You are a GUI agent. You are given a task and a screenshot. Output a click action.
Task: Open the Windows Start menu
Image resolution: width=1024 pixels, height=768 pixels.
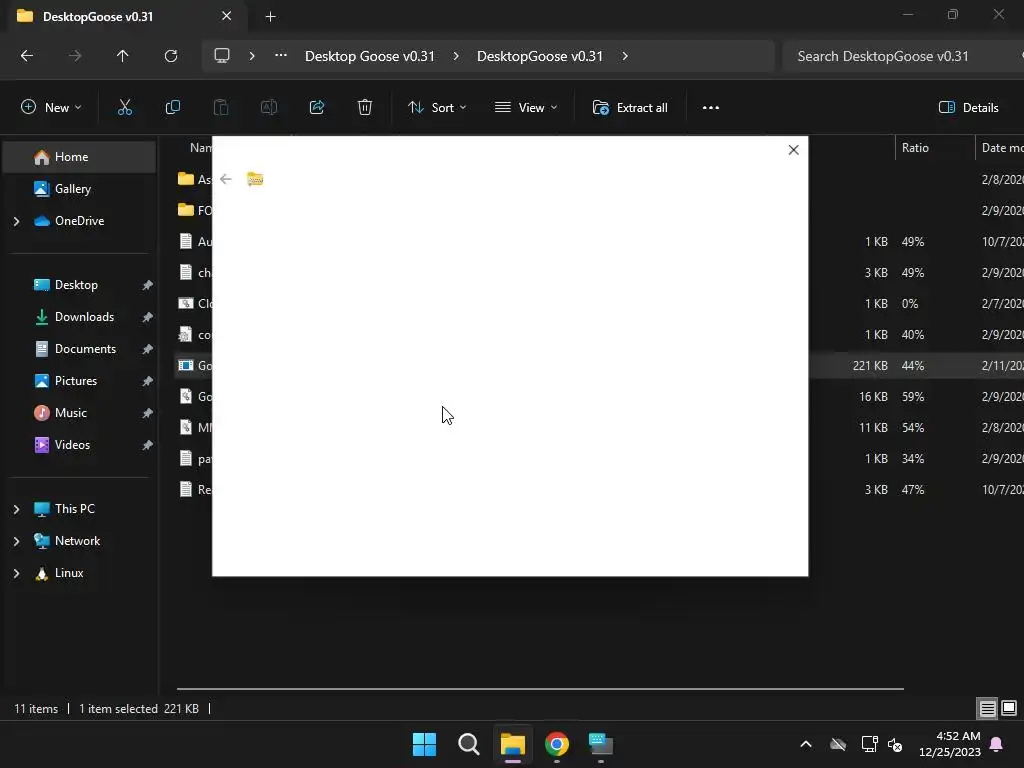click(x=424, y=744)
